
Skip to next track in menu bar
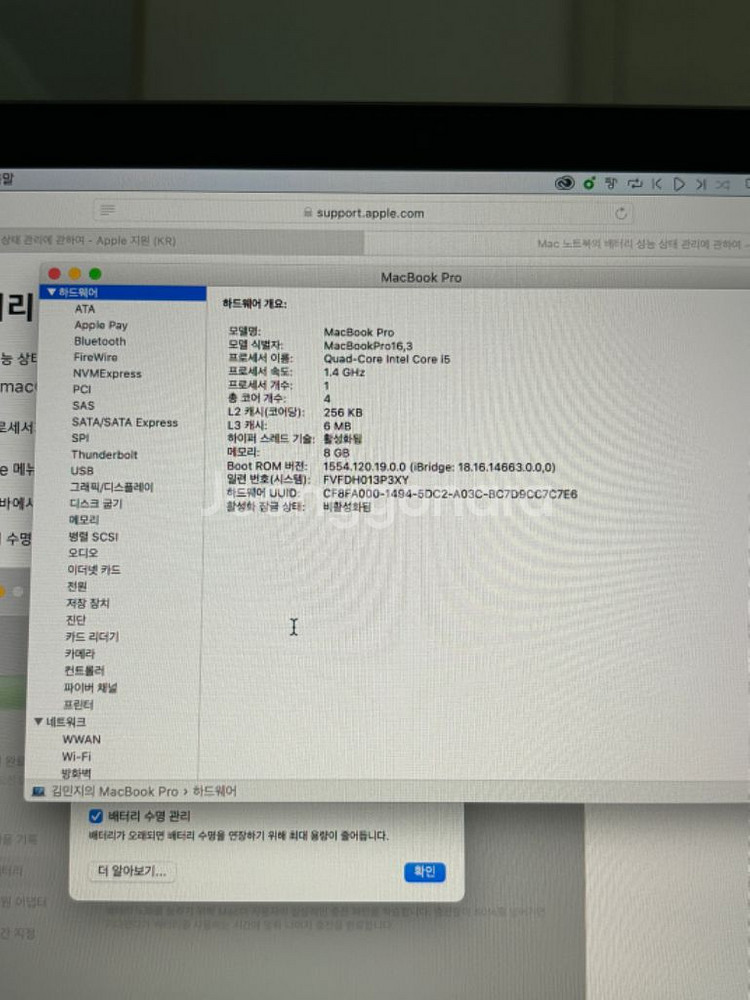(x=701, y=185)
